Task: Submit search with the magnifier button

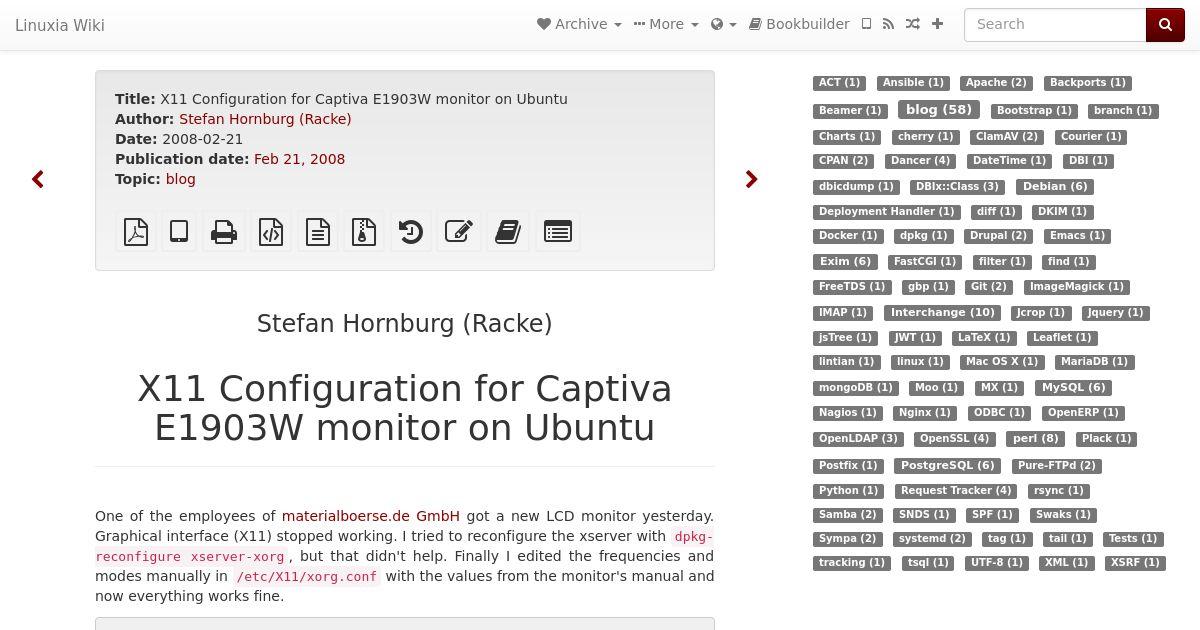Action: coord(1165,25)
